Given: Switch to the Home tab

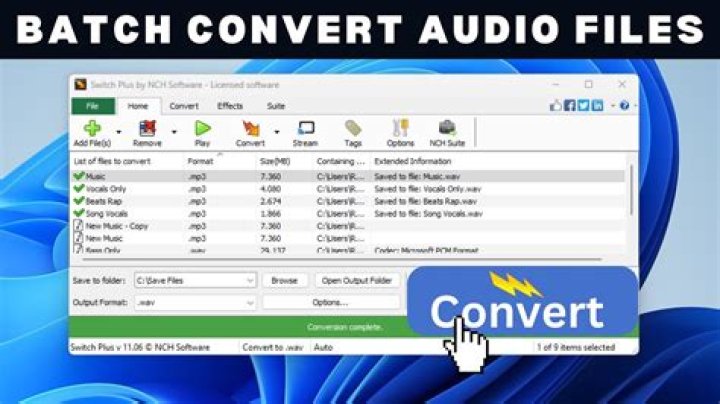Looking at the screenshot, I should pyautogui.click(x=138, y=106).
